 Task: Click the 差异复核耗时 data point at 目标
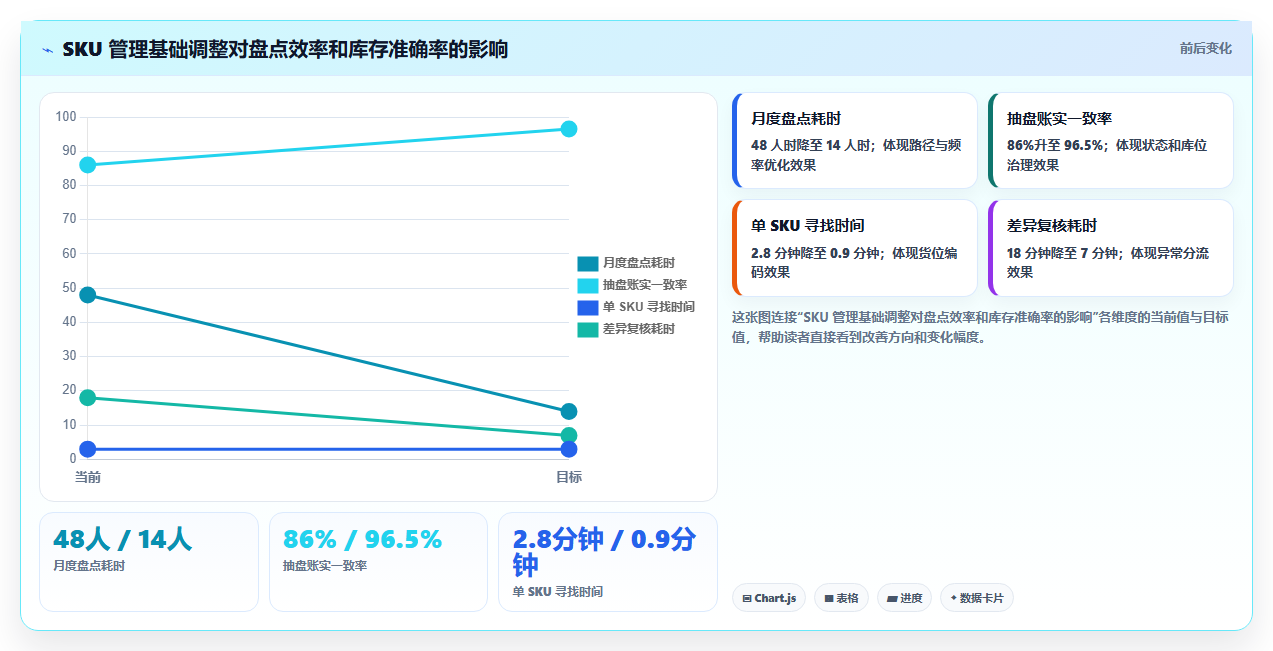point(569,435)
